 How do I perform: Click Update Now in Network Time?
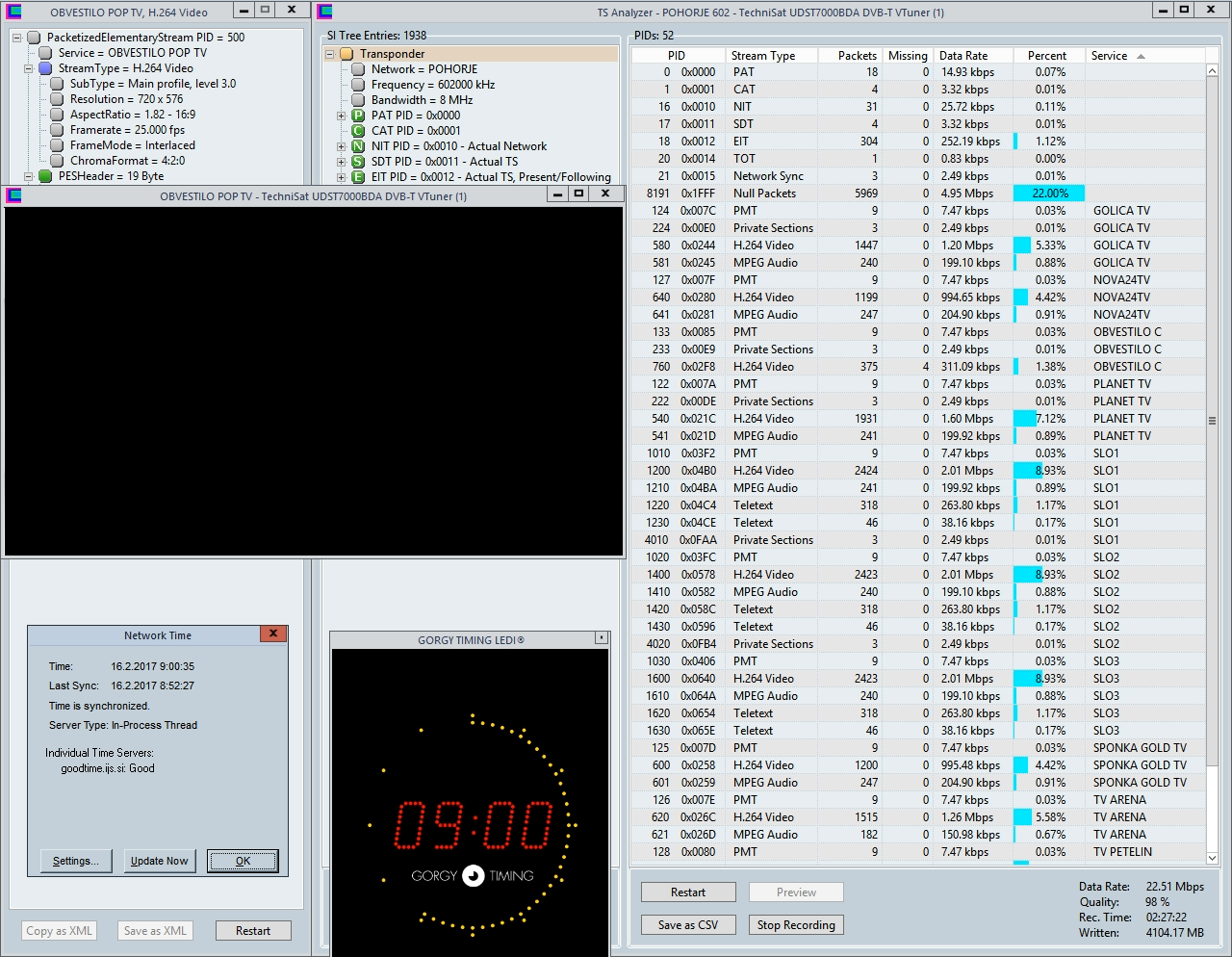click(160, 861)
